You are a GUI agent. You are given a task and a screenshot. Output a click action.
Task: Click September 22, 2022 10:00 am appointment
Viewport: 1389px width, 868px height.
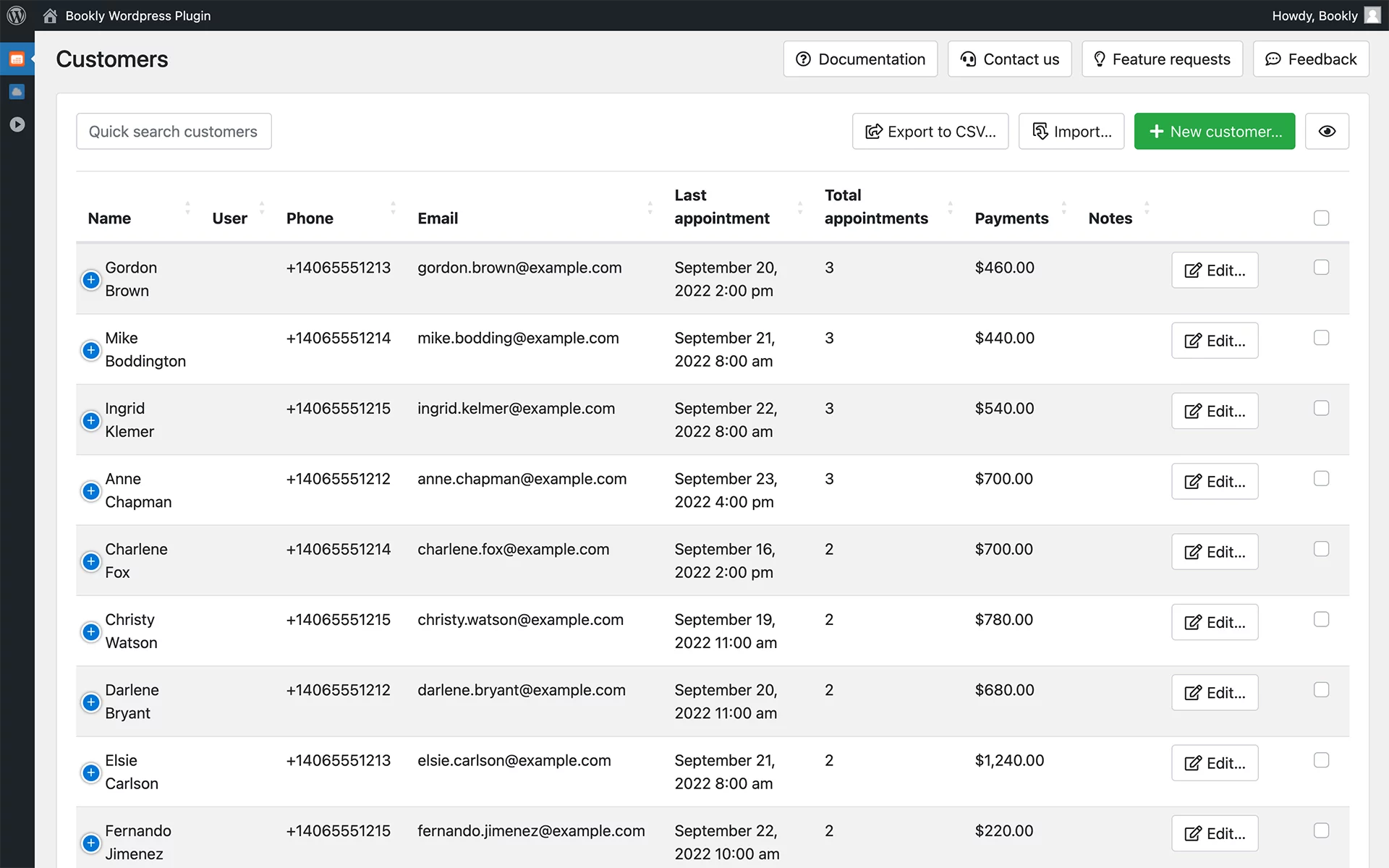727,842
